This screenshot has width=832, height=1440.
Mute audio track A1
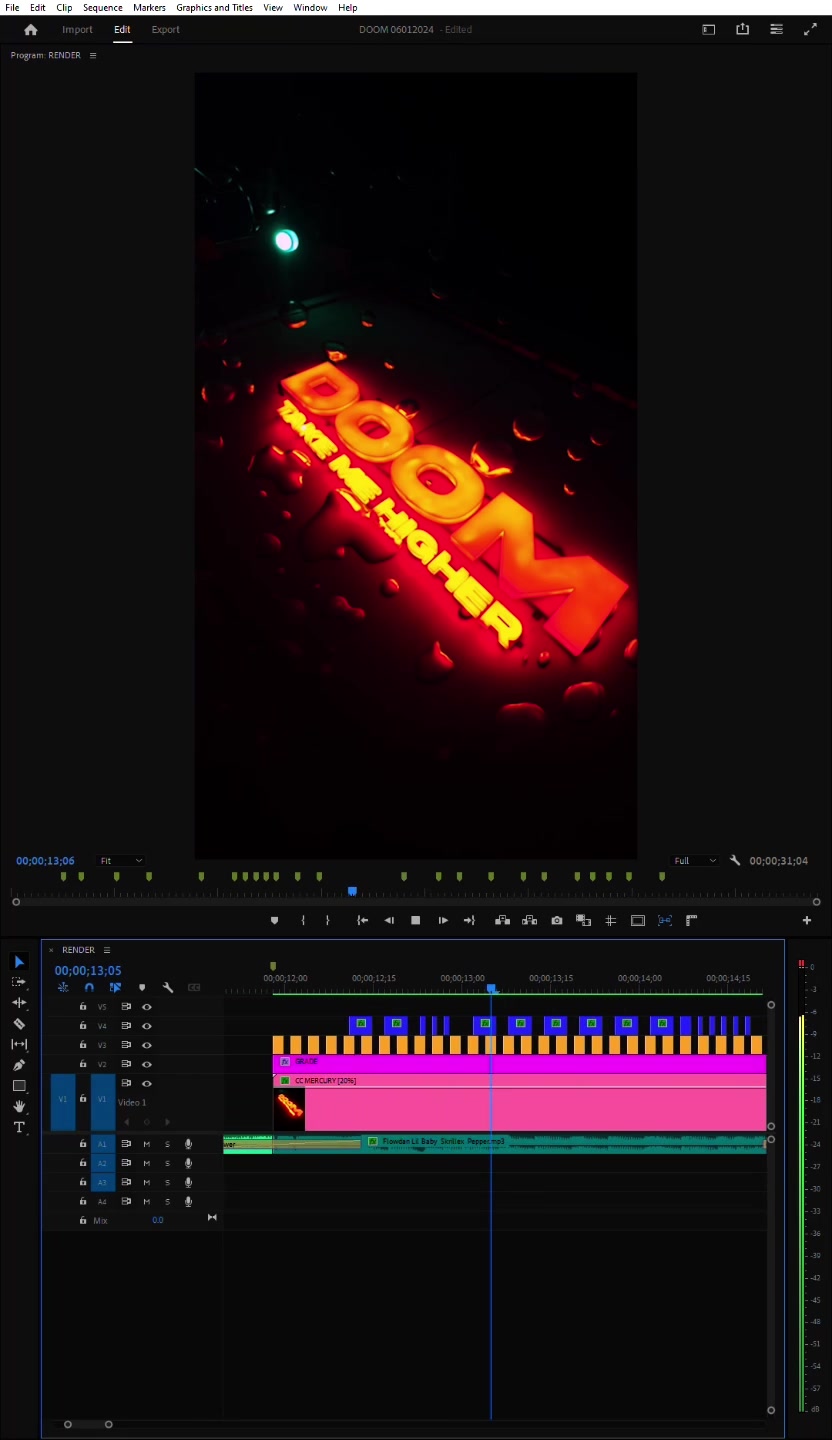click(x=147, y=1144)
